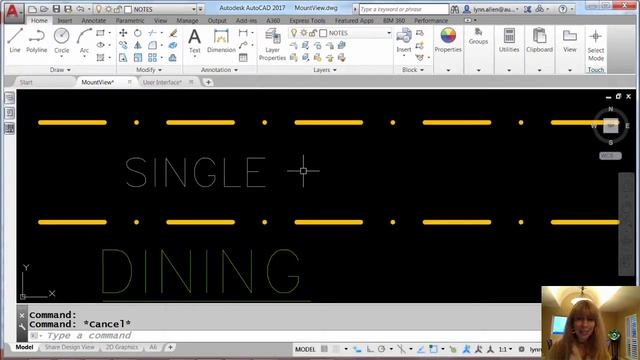Image resolution: width=640 pixels, height=360 pixels.
Task: Expand the Annotation panel
Action: click(x=219, y=70)
